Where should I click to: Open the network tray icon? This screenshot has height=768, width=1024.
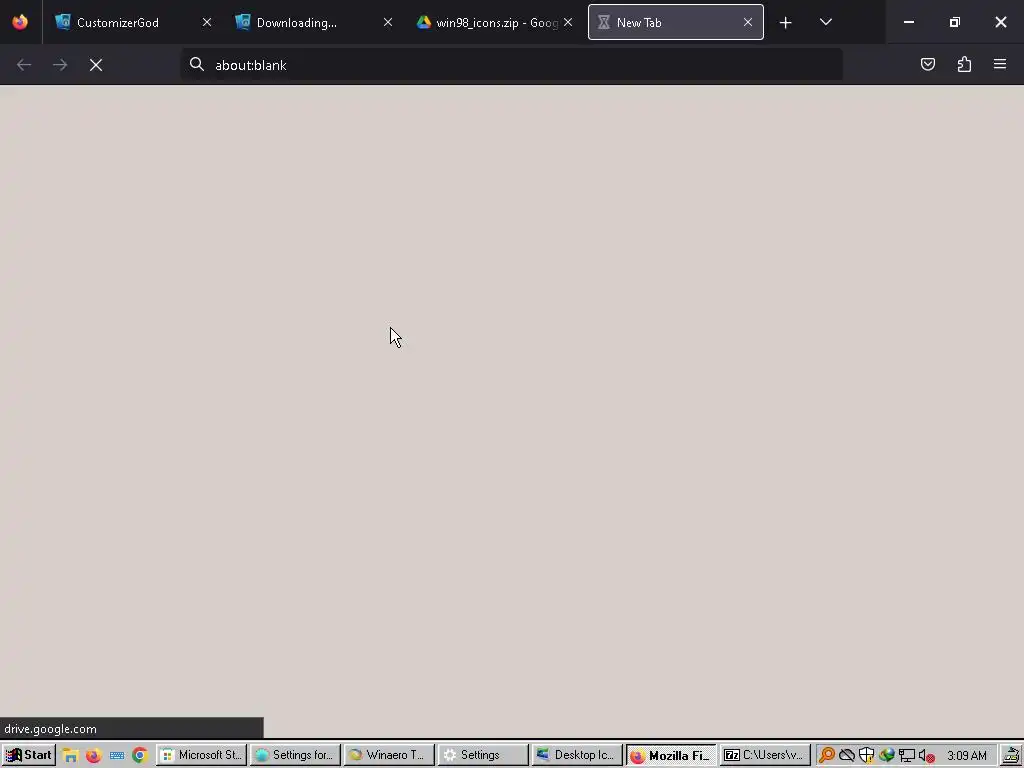(906, 756)
